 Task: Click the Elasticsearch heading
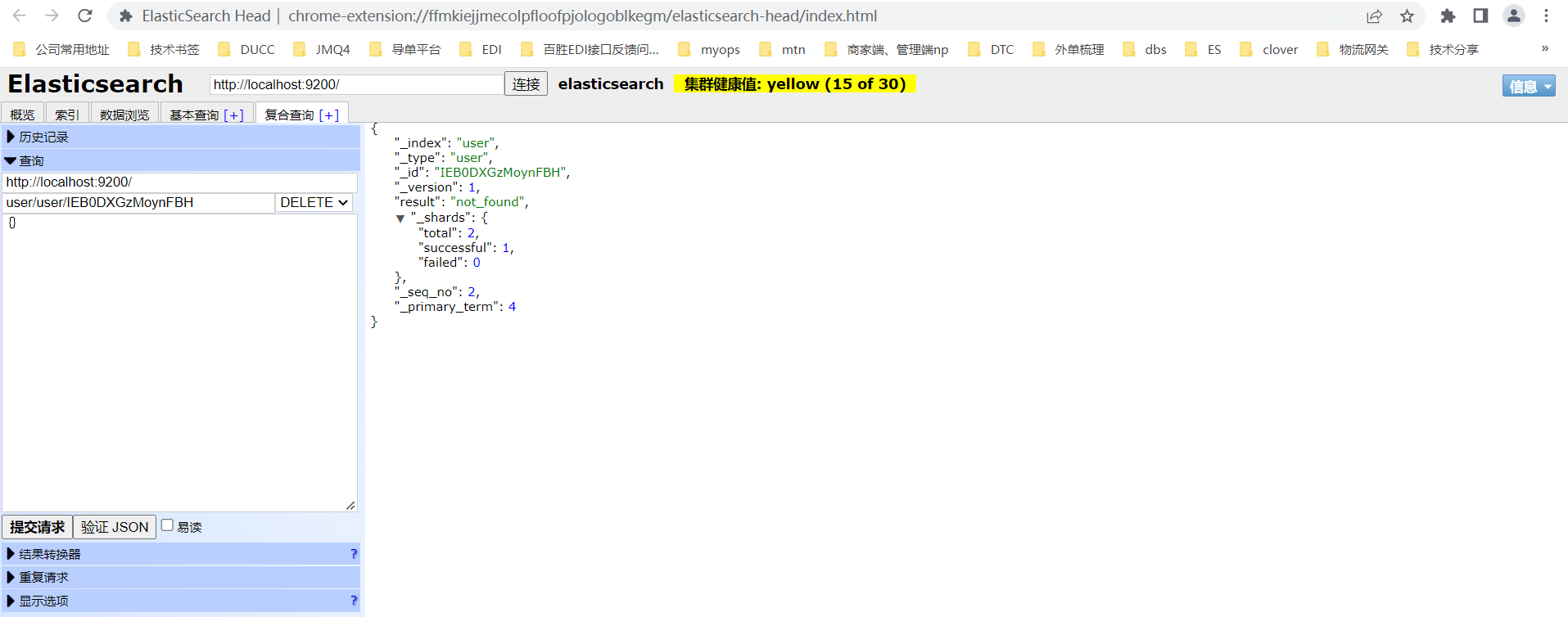95,84
